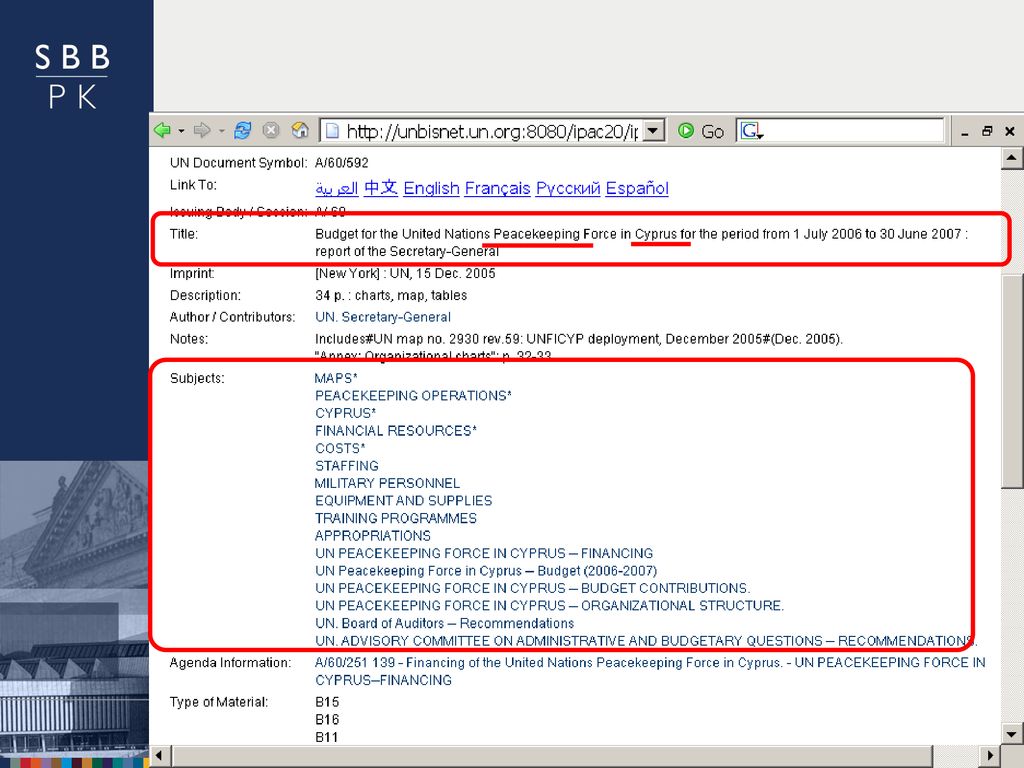Select the COSTS subject link
Image resolution: width=1024 pixels, height=768 pixels.
340,449
